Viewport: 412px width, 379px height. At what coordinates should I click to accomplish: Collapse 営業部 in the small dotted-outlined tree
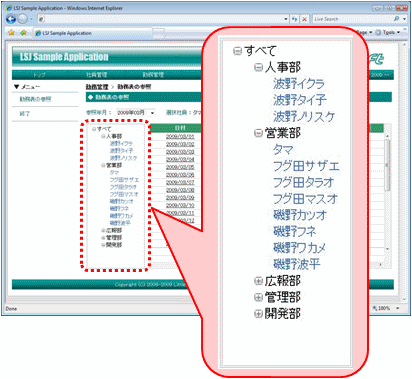click(103, 165)
